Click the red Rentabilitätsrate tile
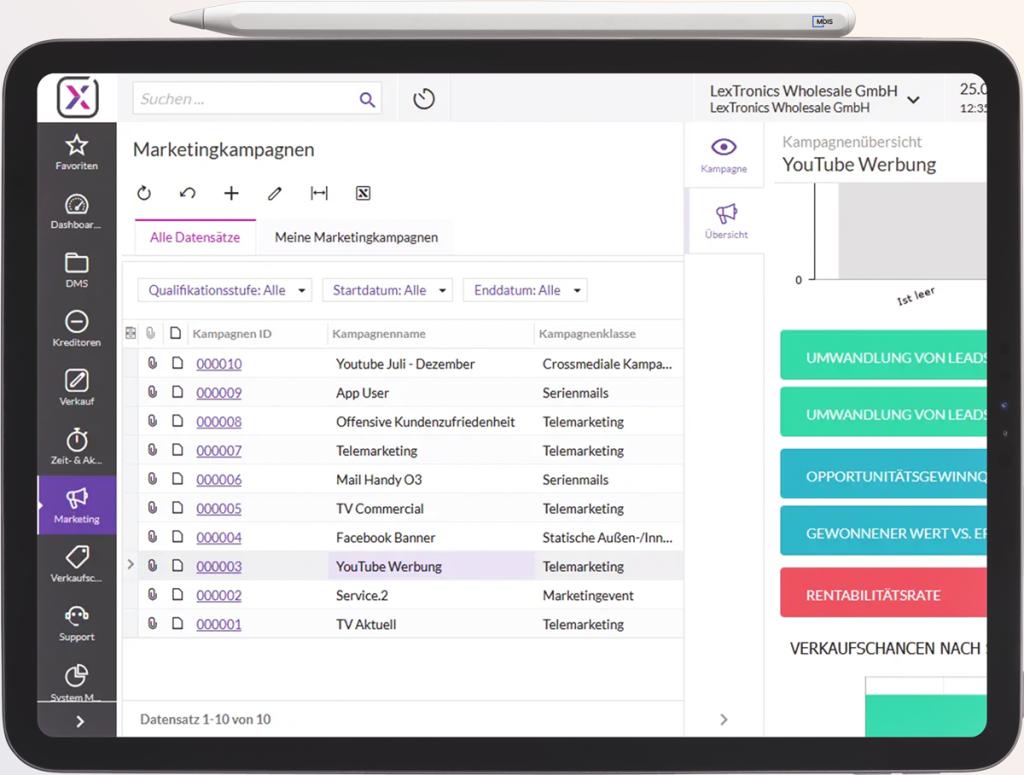 pos(882,595)
